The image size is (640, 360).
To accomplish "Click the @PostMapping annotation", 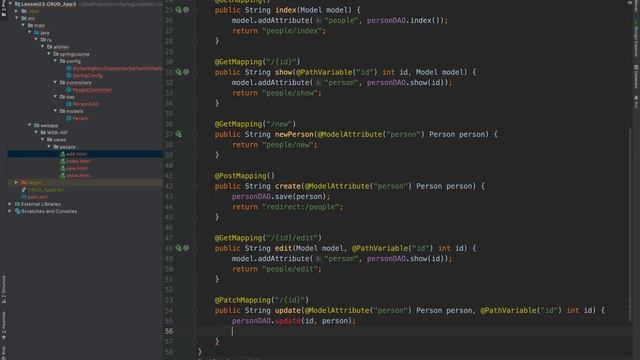I will (x=244, y=176).
